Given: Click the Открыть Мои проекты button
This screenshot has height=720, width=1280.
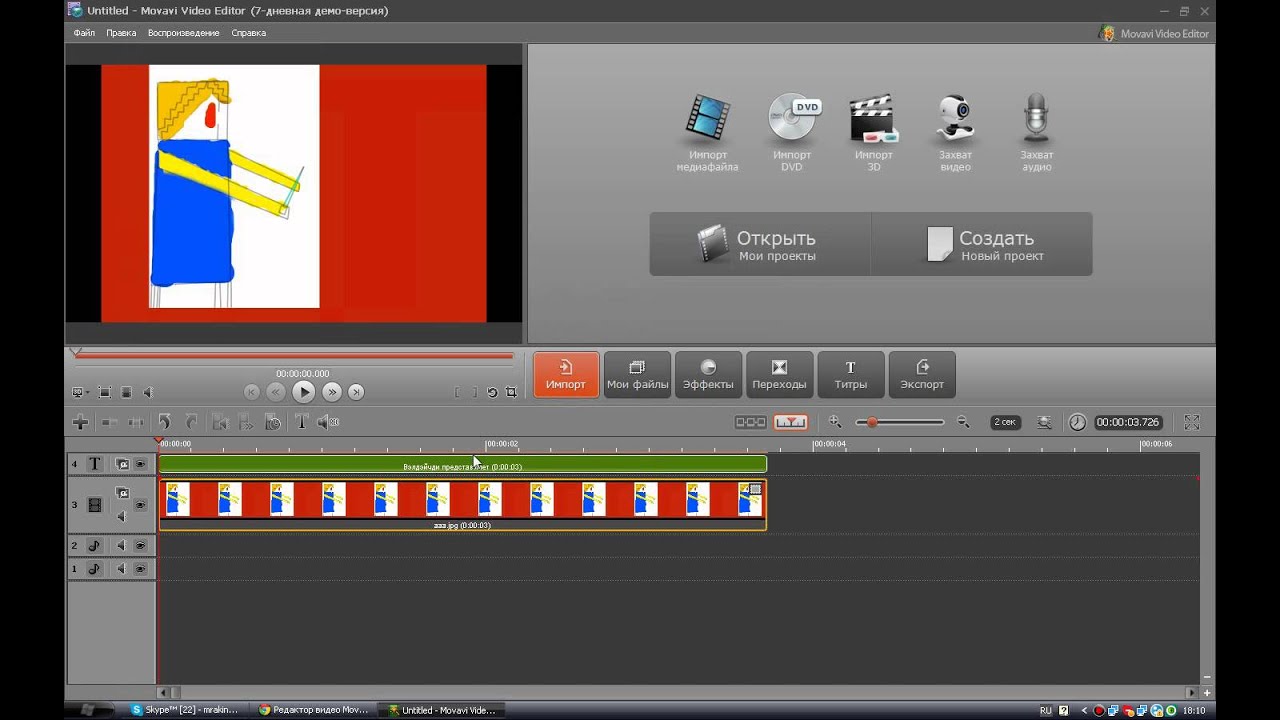Looking at the screenshot, I should pyautogui.click(x=760, y=244).
